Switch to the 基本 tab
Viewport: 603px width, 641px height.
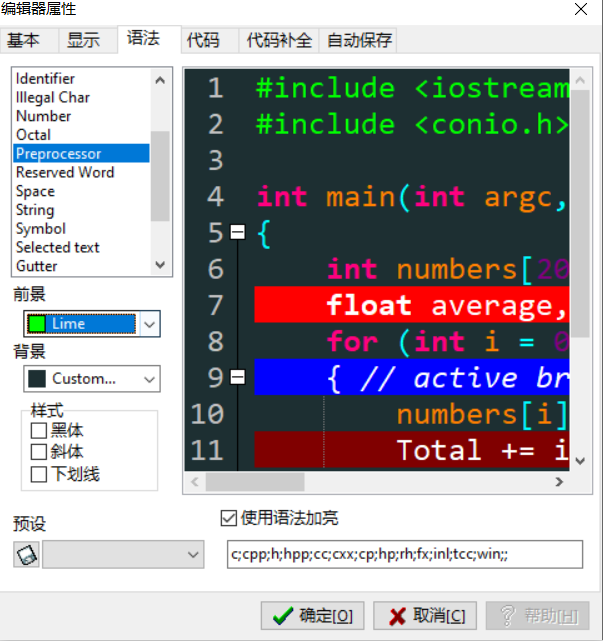pos(29,40)
